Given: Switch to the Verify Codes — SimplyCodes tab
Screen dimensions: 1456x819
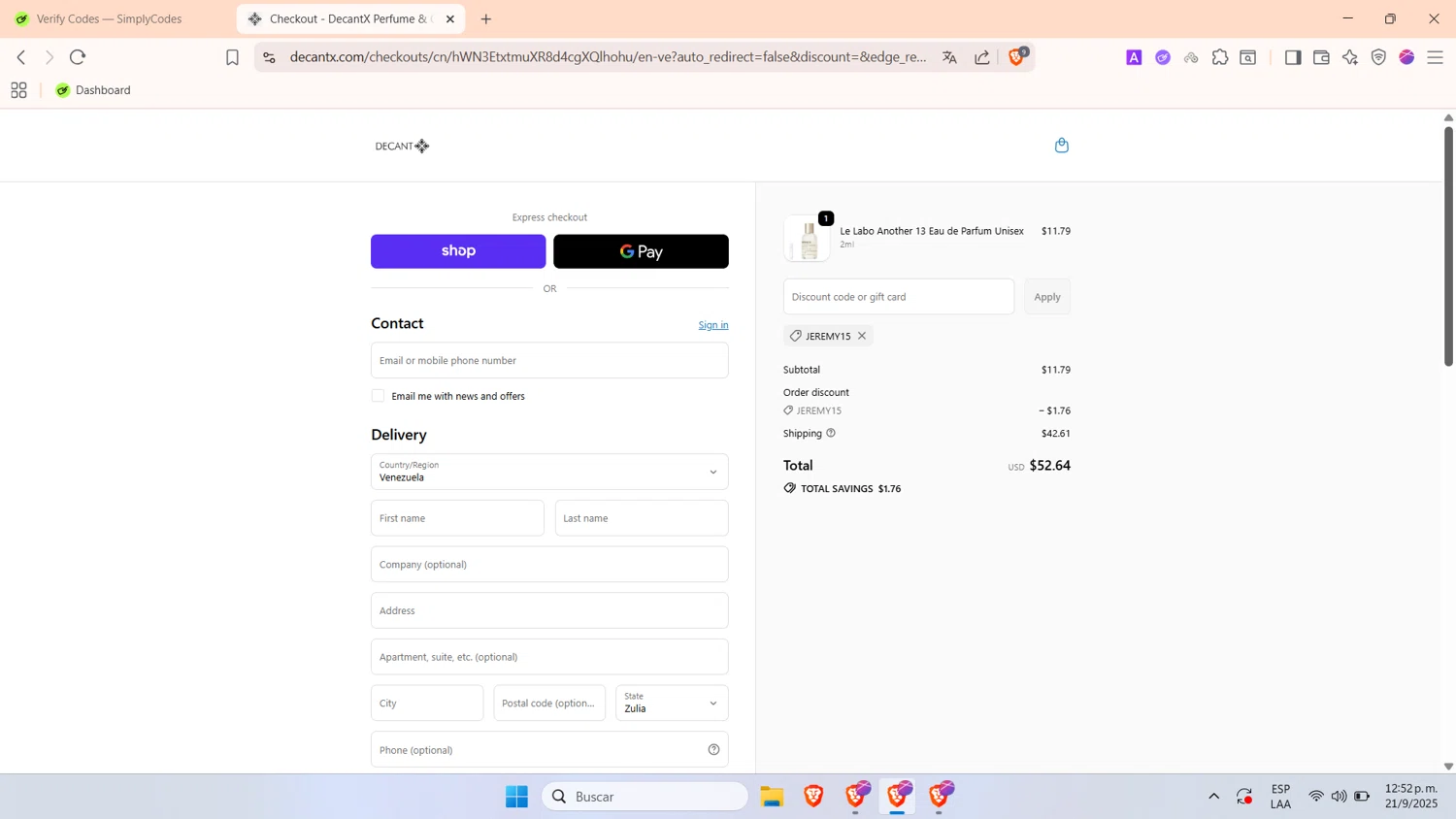Looking at the screenshot, I should pos(110,18).
